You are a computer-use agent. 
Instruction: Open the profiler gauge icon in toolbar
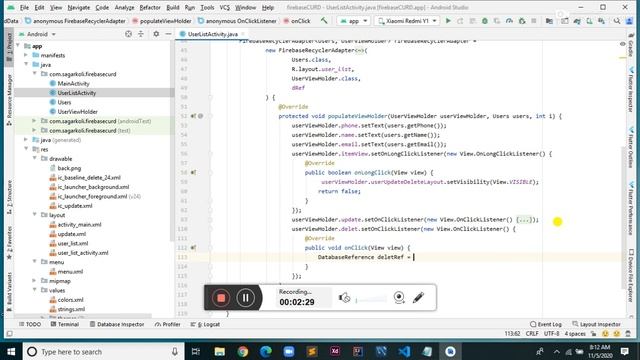click(x=509, y=20)
